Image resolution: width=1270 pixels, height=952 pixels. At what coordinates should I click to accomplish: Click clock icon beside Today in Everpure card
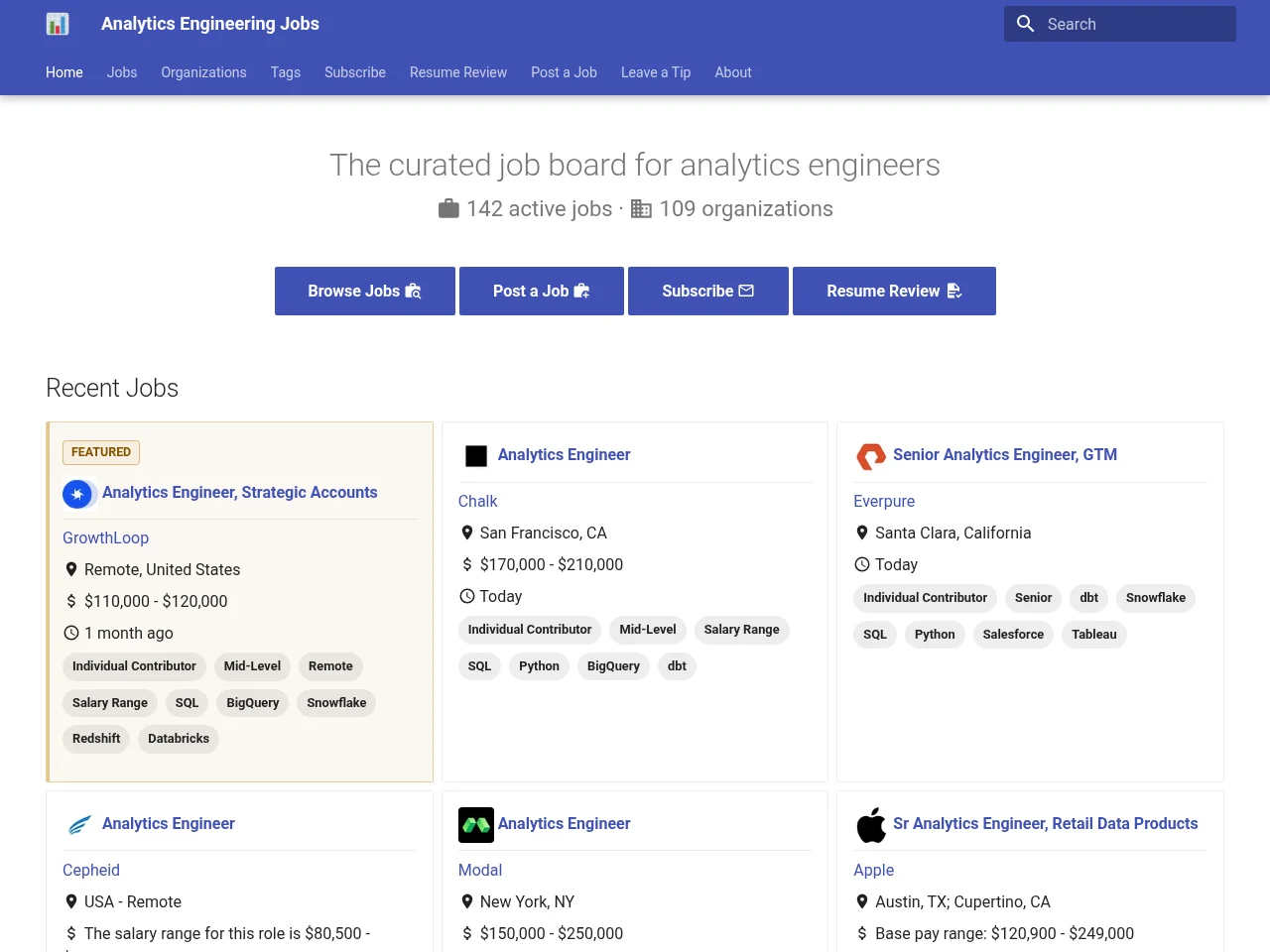pos(862,564)
